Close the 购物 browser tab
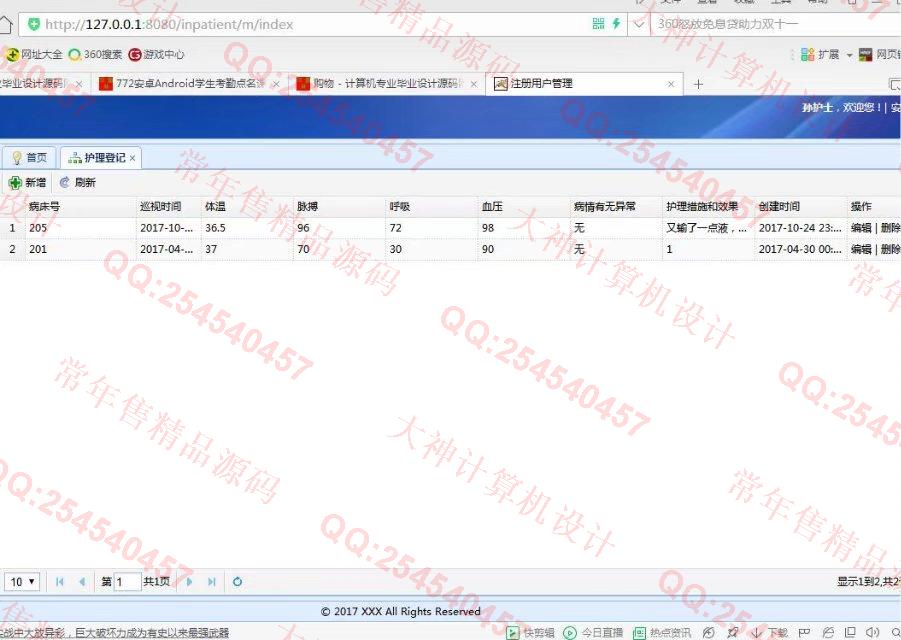This screenshot has height=640, width=901. [473, 84]
